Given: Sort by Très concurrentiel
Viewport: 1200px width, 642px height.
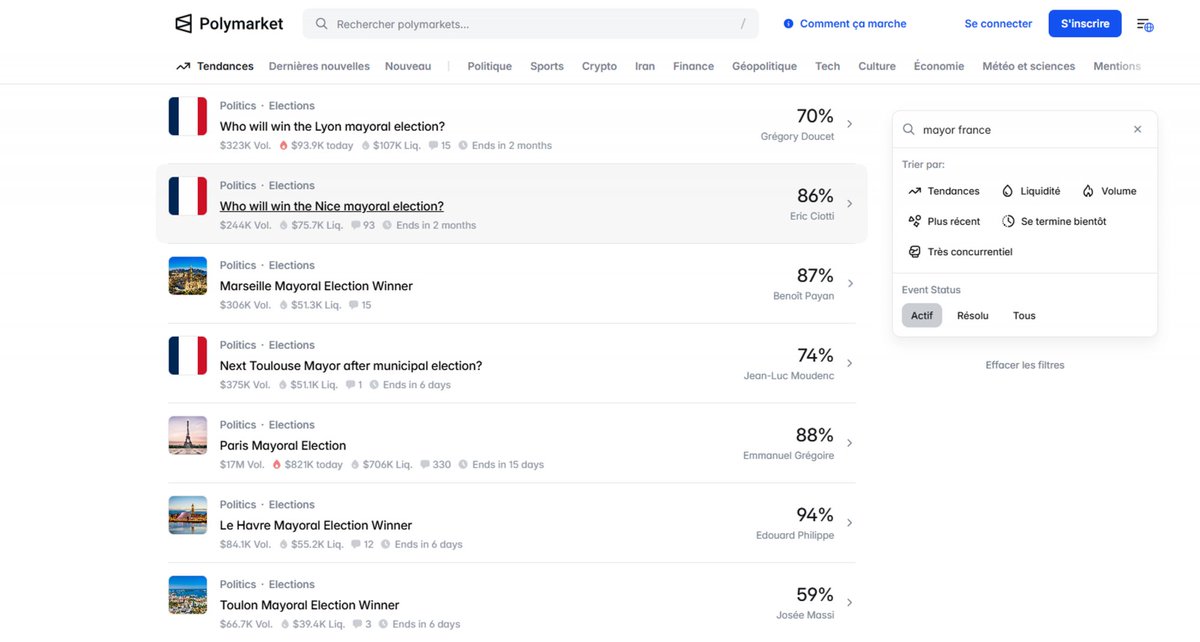Looking at the screenshot, I should coord(960,252).
